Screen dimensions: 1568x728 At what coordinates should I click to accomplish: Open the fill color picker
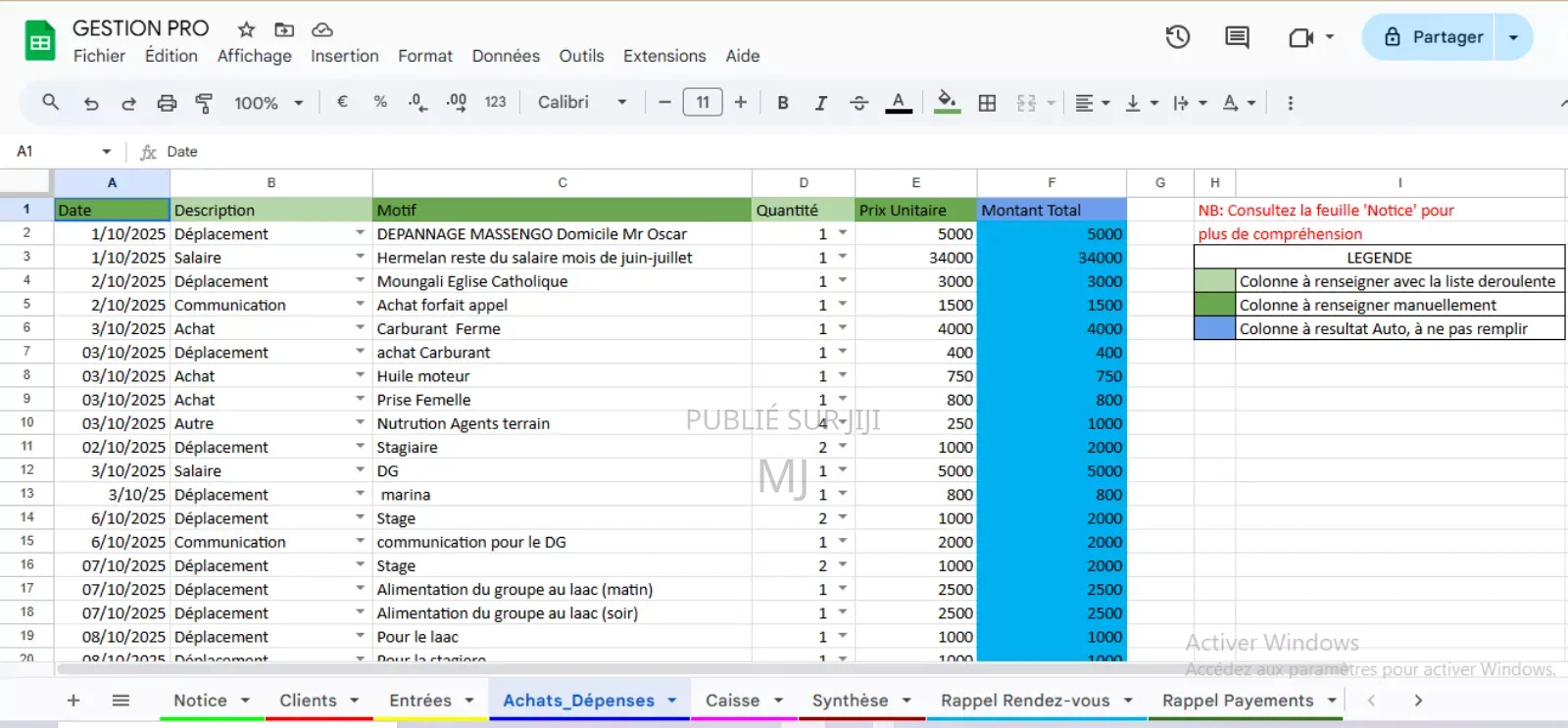click(x=946, y=102)
